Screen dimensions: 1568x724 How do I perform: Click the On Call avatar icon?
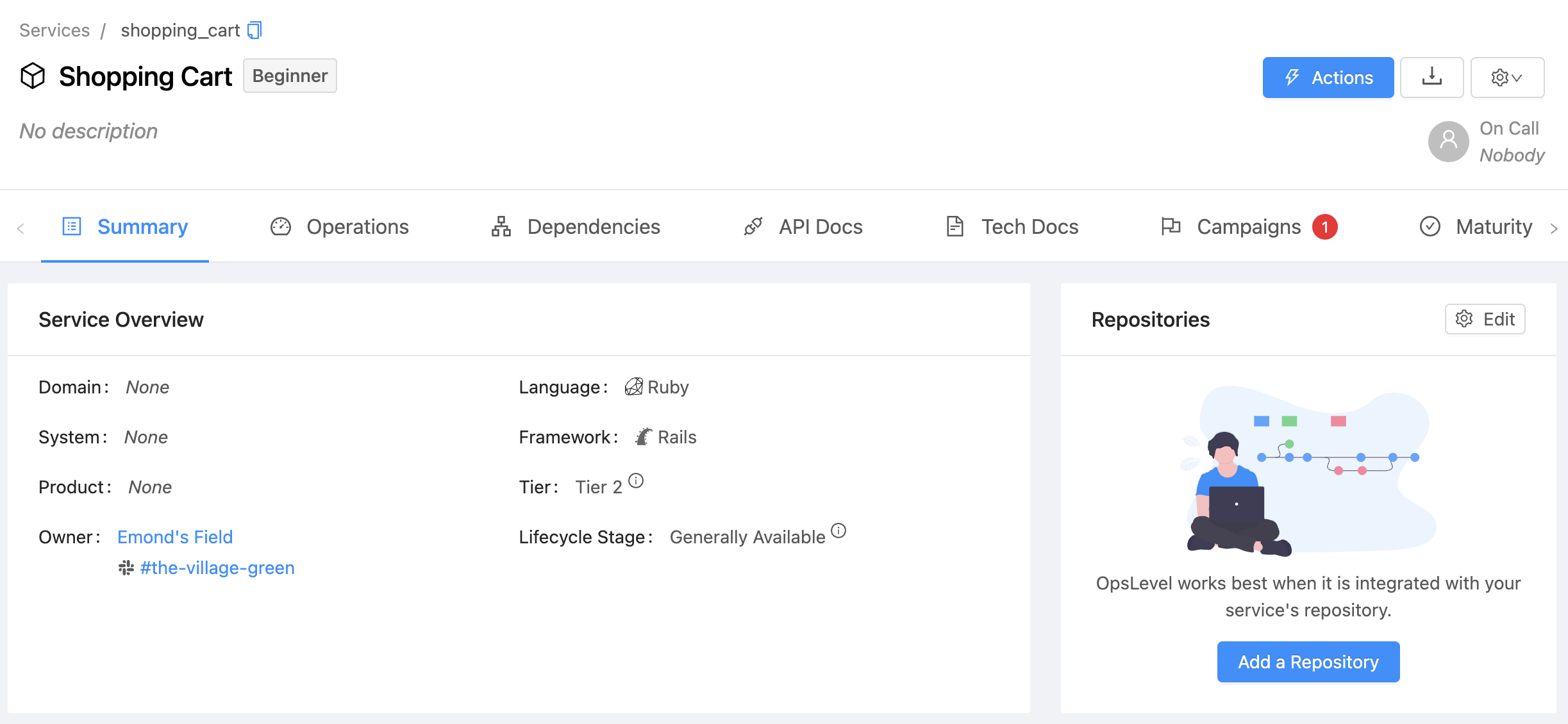pyautogui.click(x=1448, y=141)
